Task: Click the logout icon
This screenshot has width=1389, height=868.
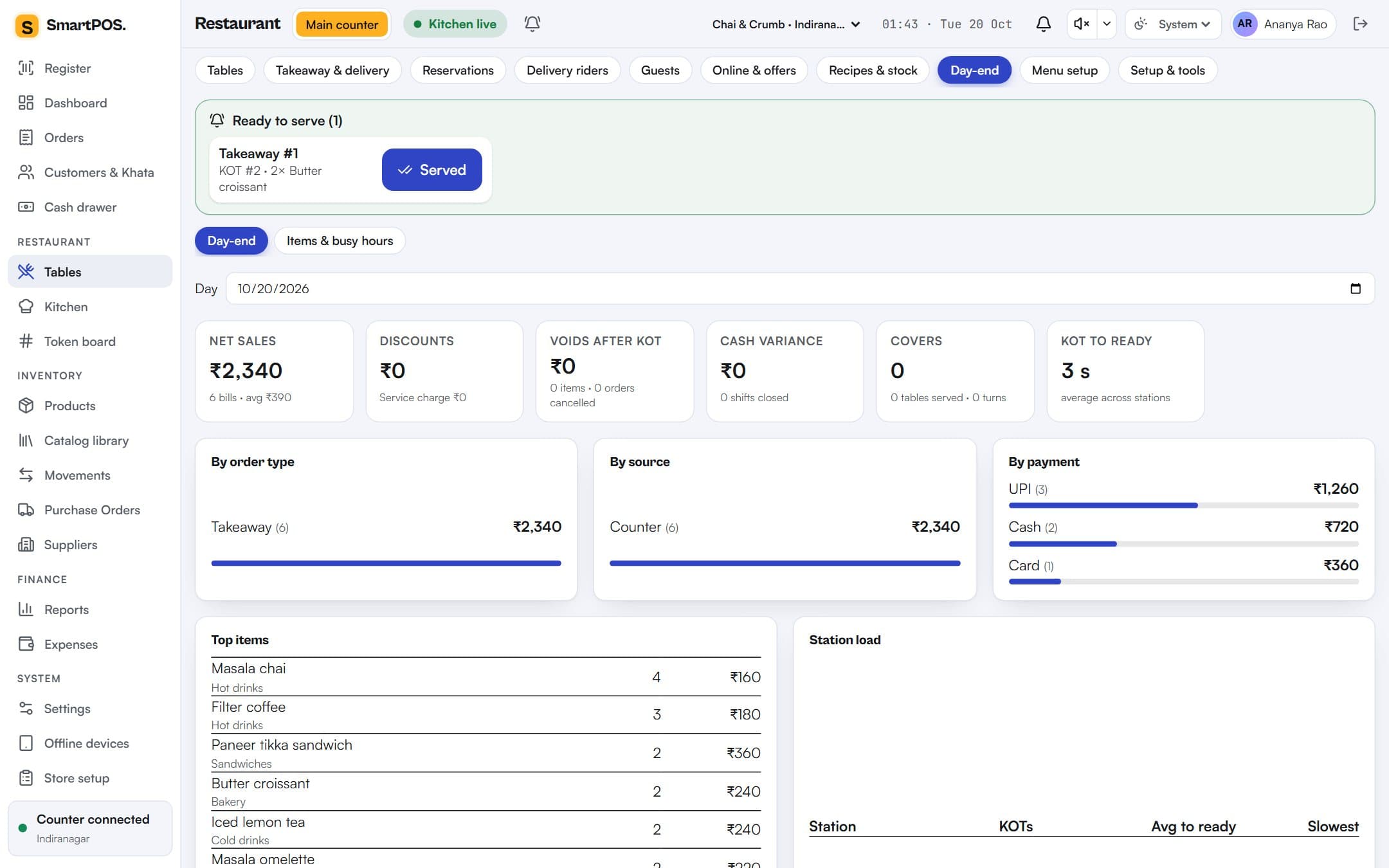Action: coord(1360,24)
